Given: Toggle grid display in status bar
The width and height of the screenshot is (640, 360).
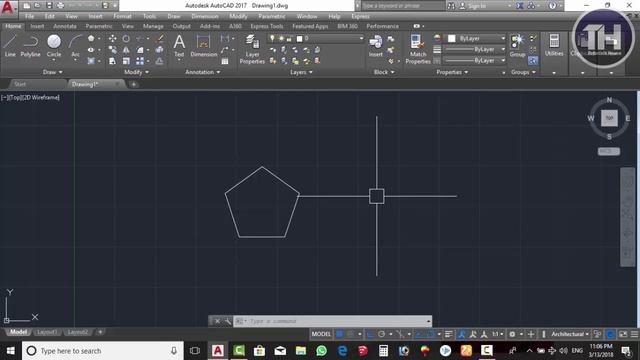Looking at the screenshot, I should (340, 334).
